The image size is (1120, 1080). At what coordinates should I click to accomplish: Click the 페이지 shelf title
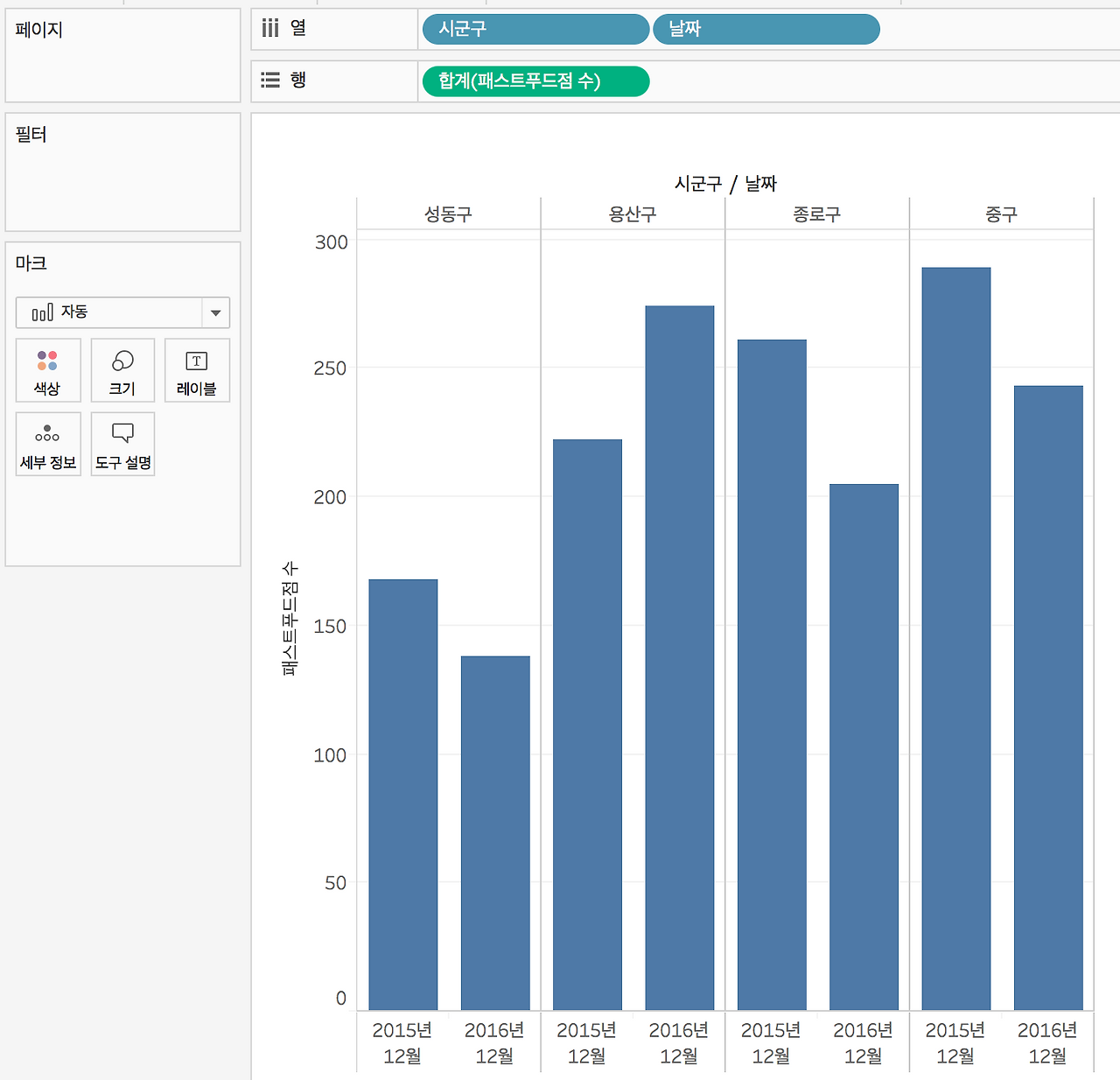(x=39, y=30)
